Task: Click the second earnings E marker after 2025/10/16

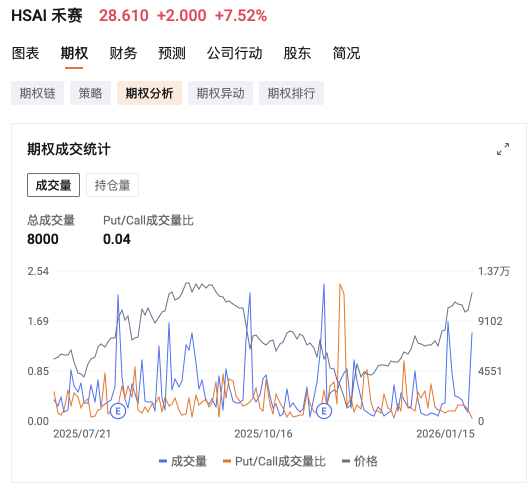Action: [x=324, y=411]
